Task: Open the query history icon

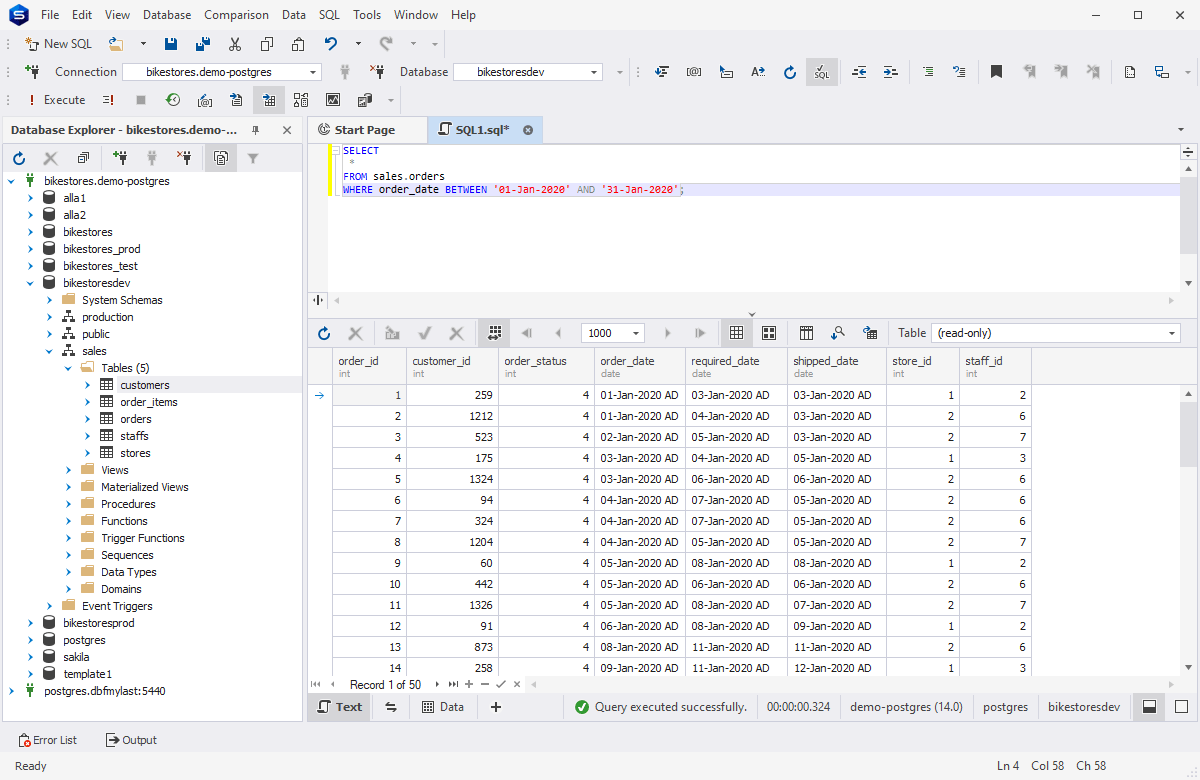Action: [x=172, y=100]
